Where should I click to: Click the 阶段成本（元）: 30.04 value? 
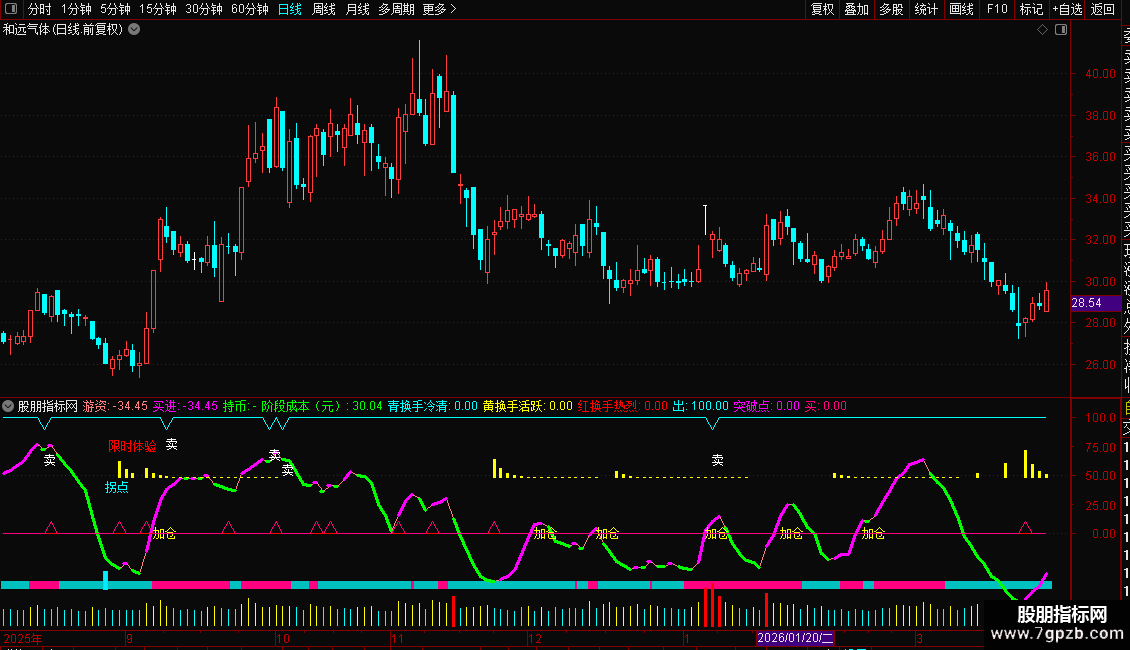(321, 406)
